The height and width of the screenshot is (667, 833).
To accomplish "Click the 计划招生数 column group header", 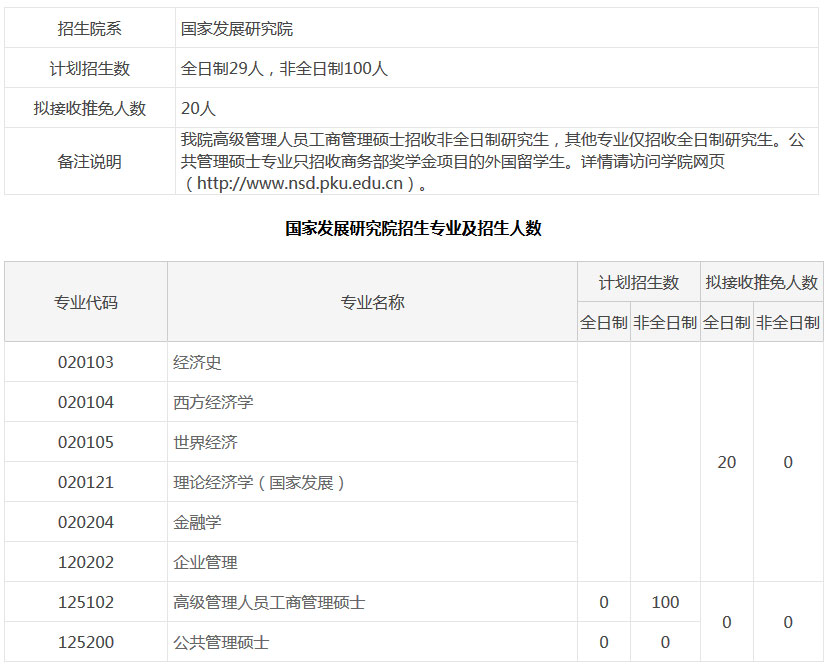I will point(638,283).
